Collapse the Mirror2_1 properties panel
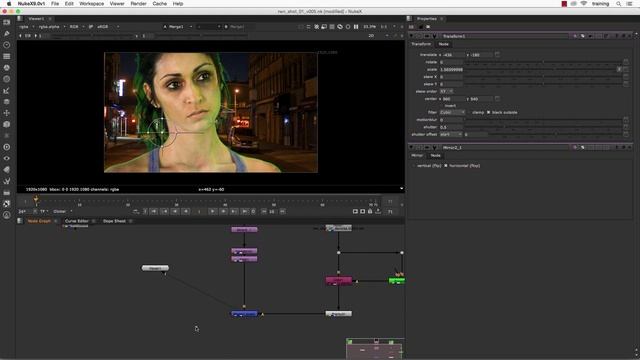640x360 pixels. tap(412, 147)
